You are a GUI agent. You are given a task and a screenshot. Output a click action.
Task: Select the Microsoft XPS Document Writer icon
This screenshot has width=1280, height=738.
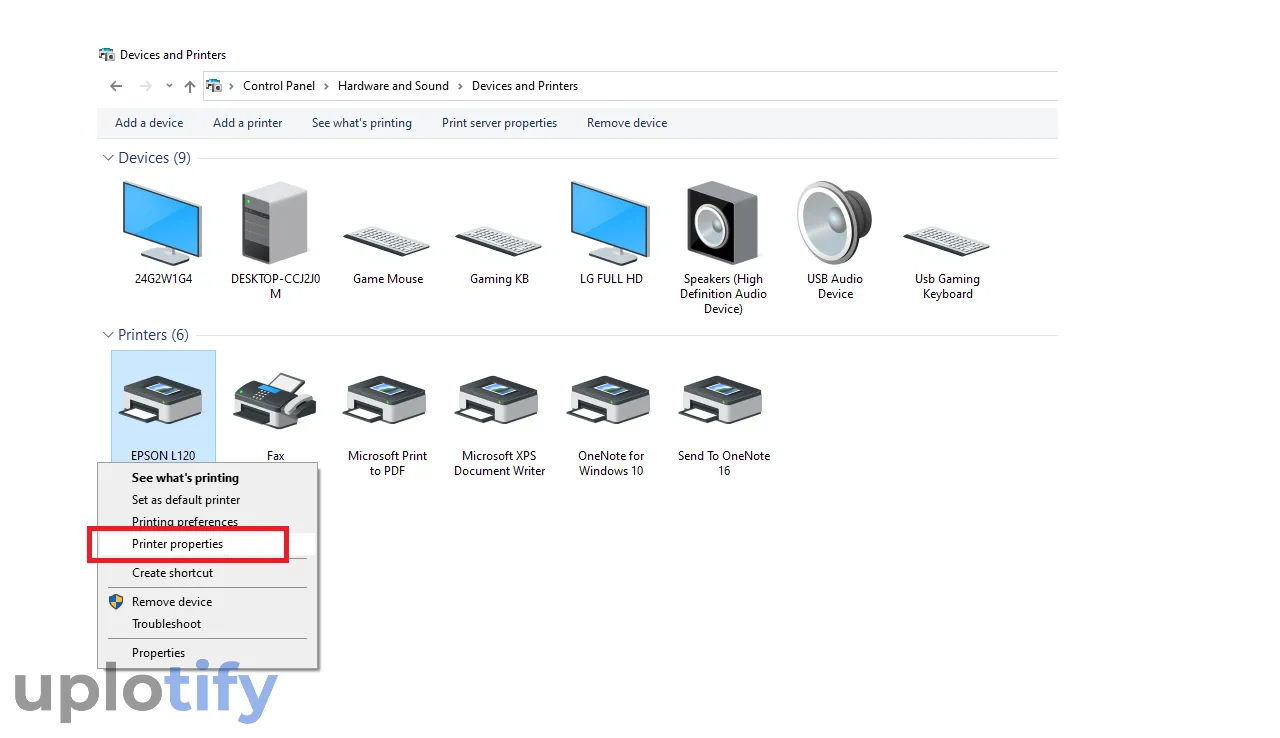click(x=499, y=400)
